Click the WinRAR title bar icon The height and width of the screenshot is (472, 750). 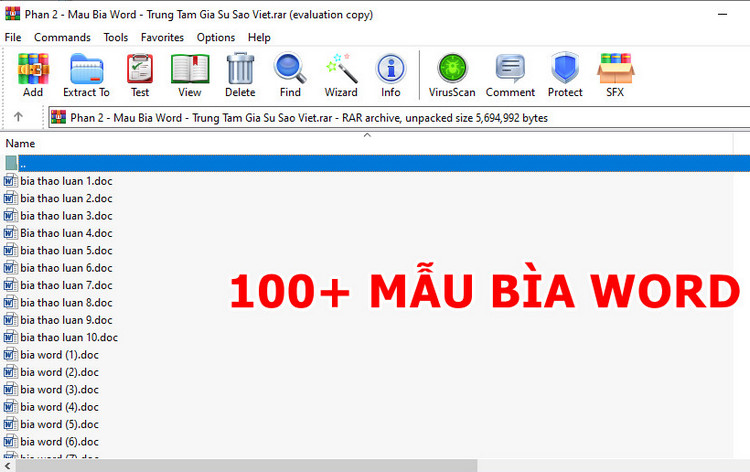12,14
